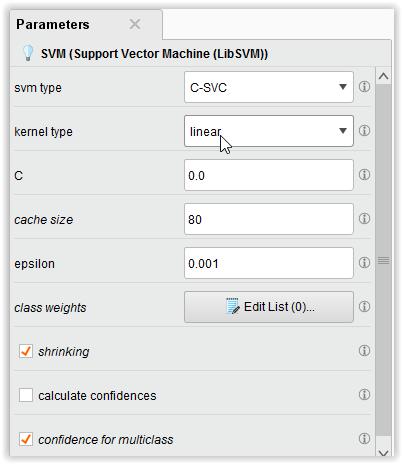Viewport: 402px width, 464px height.
Task: Open the svm type C-SVC dropdown
Action: click(269, 87)
